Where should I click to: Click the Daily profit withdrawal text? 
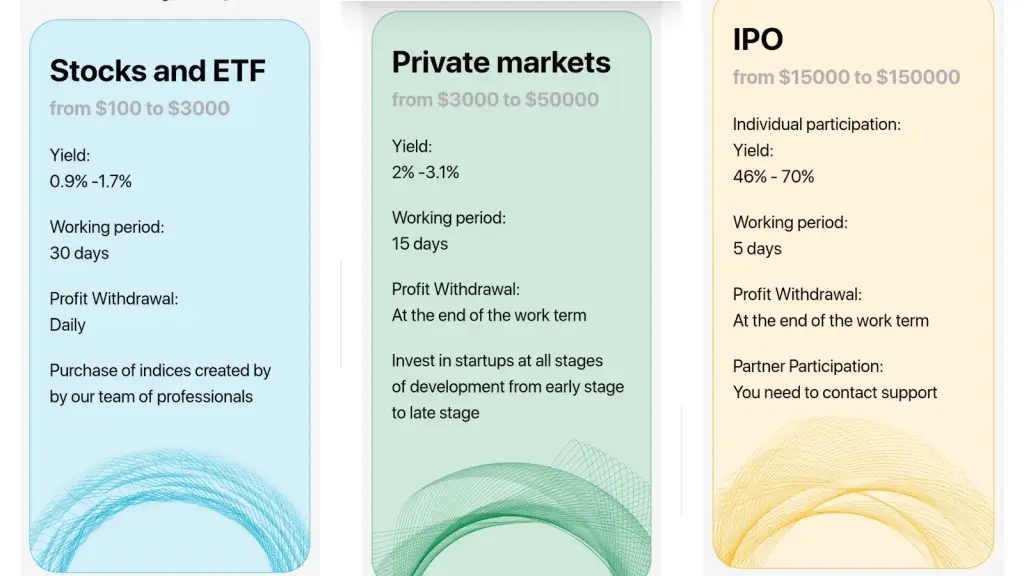[x=67, y=325]
